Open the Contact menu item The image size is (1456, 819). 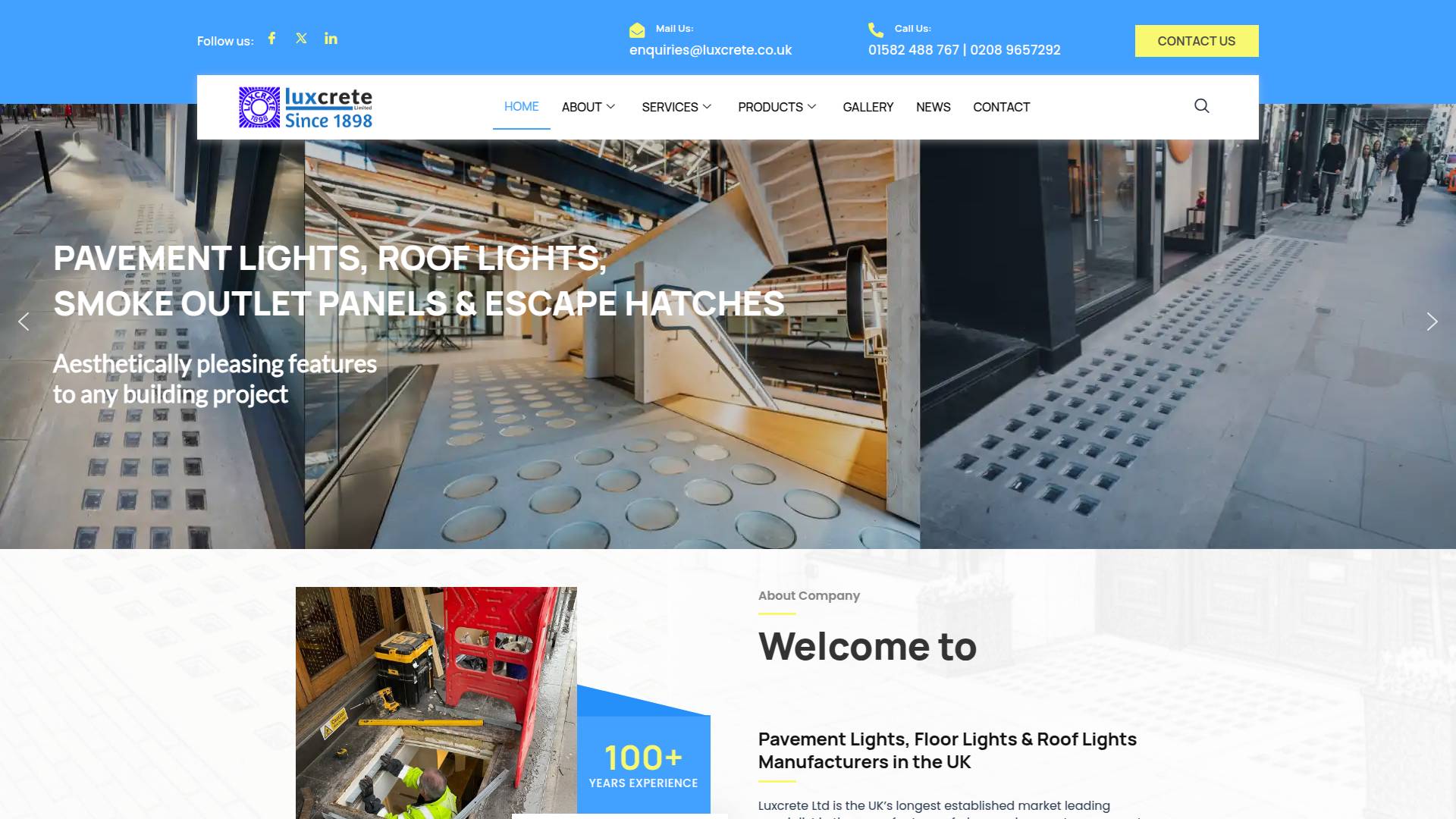1001,107
